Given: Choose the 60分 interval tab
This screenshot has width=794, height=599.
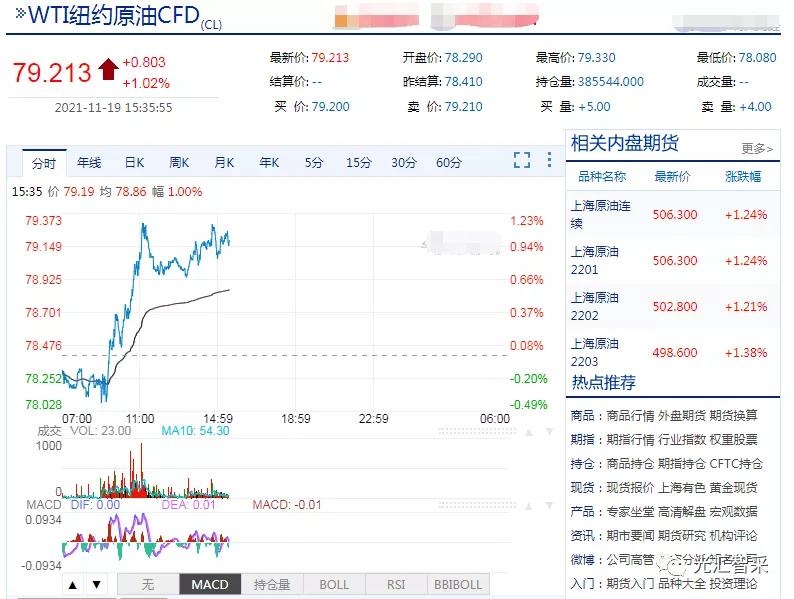Looking at the screenshot, I should (x=449, y=162).
